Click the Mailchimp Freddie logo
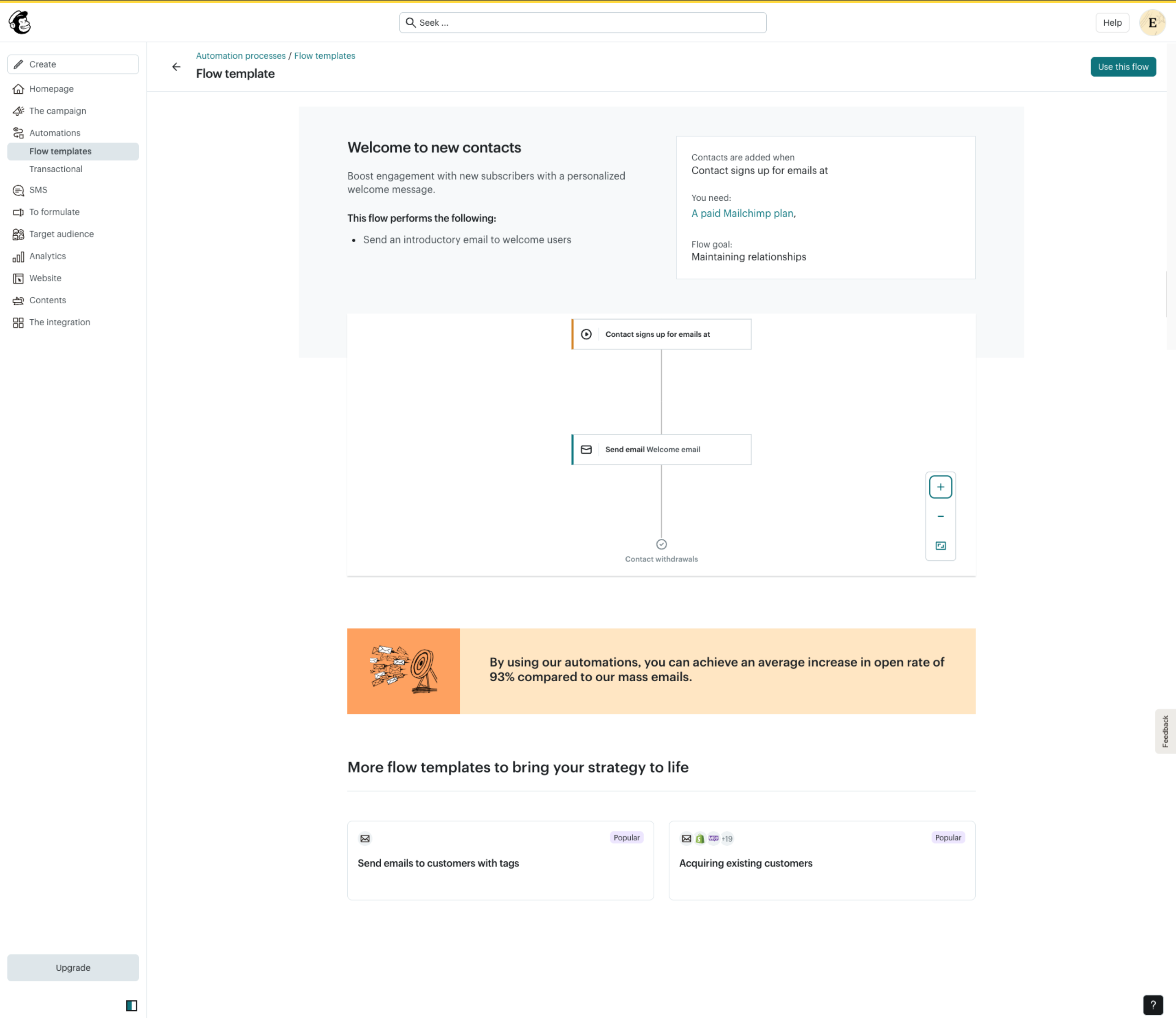1176x1018 pixels. (20, 23)
